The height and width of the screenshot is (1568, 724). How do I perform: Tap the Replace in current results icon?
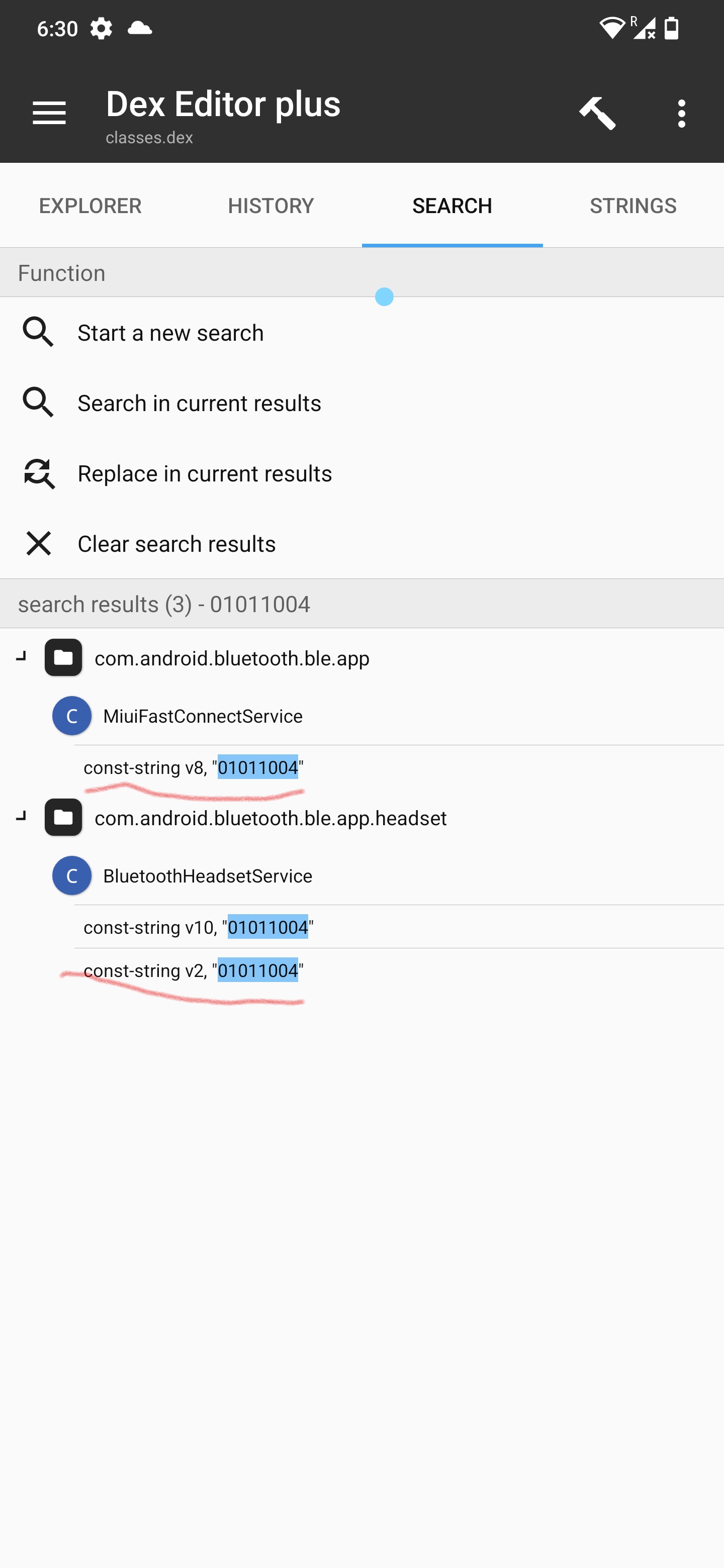(38, 473)
